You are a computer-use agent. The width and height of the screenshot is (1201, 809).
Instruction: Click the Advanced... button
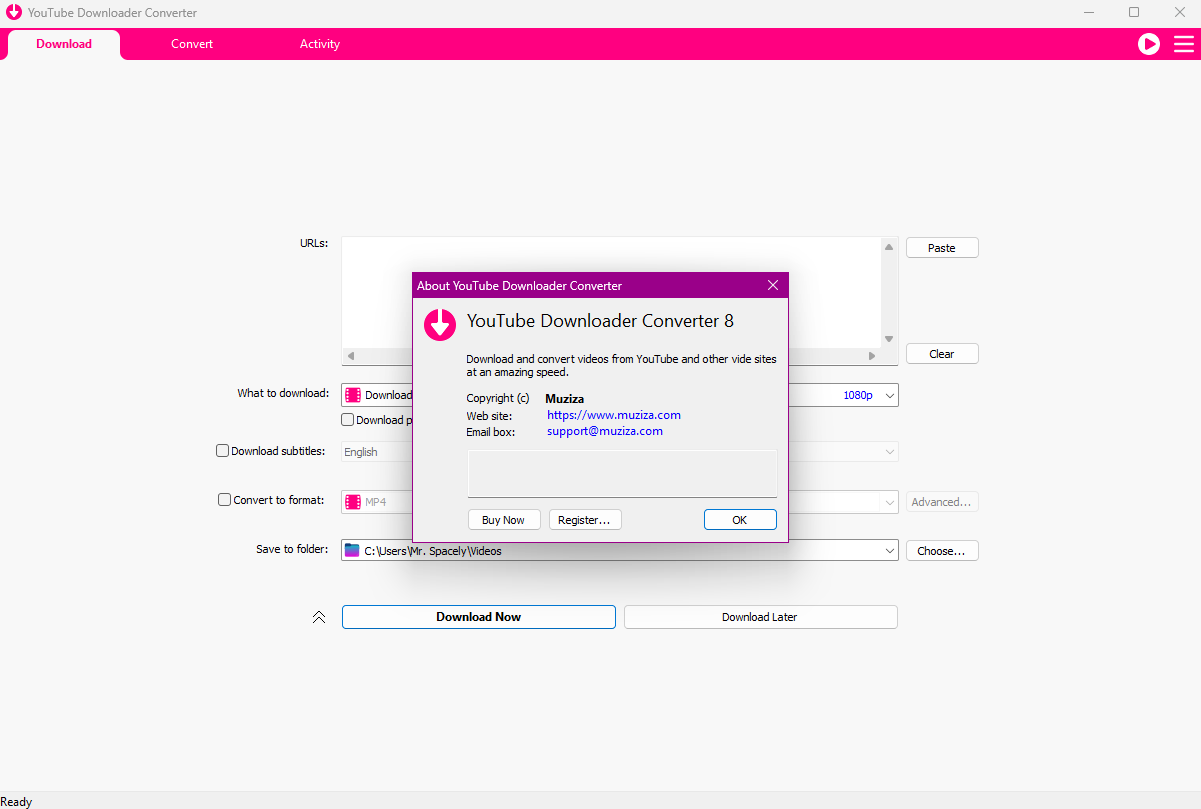pyautogui.click(x=942, y=502)
